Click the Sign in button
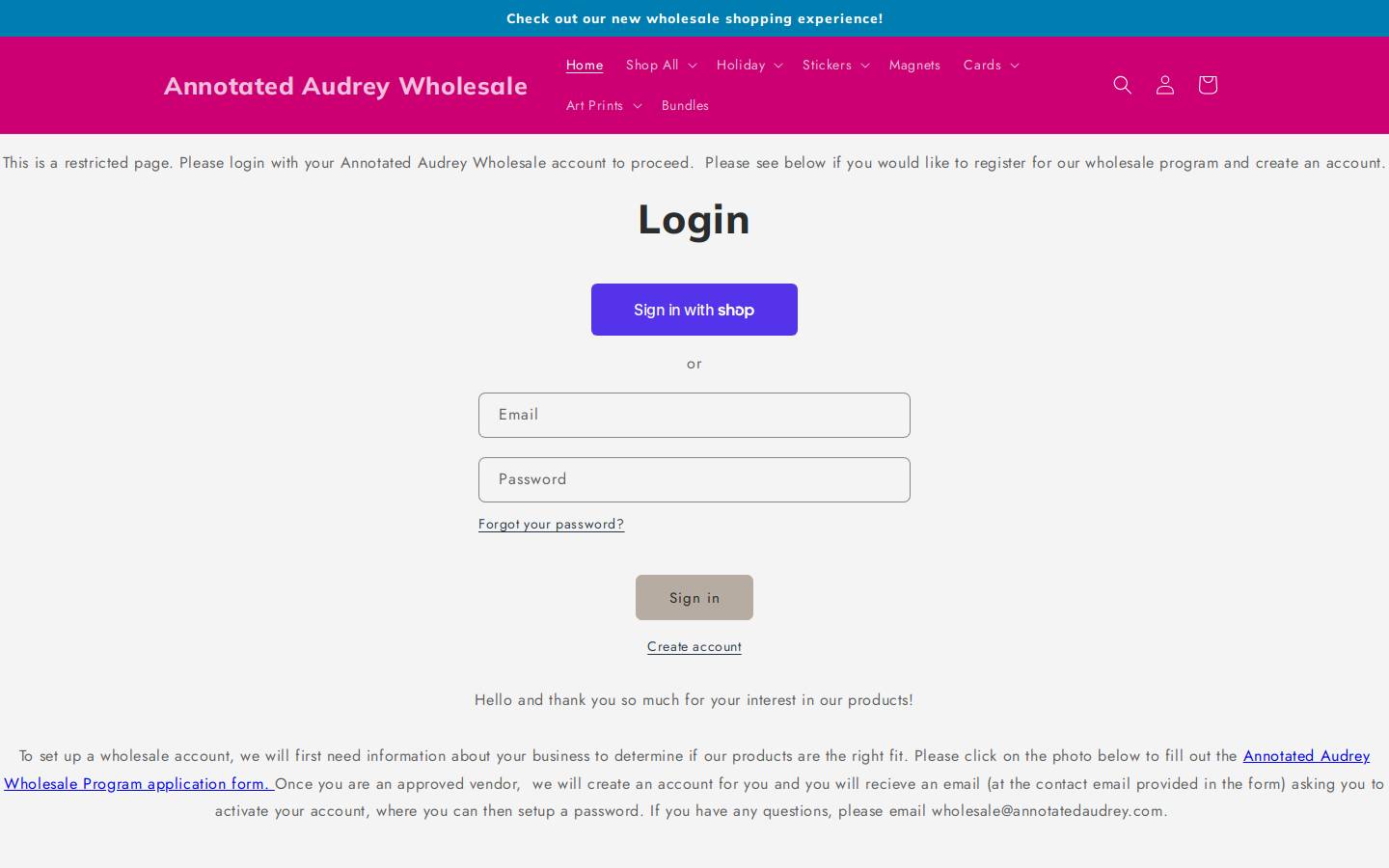This screenshot has height=868, width=1389. pos(694,598)
